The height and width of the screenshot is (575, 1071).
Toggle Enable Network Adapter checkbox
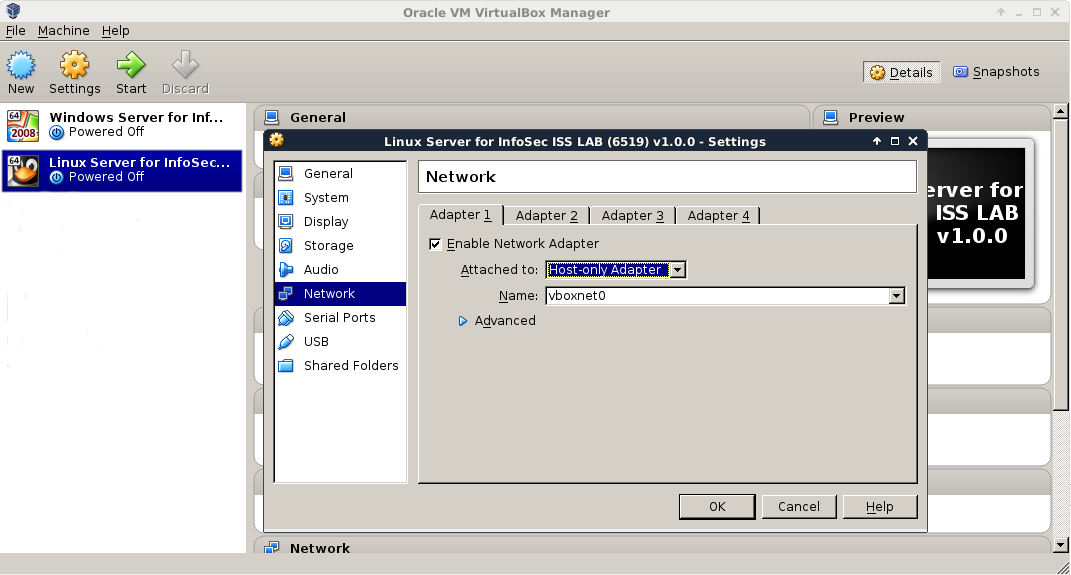click(434, 244)
